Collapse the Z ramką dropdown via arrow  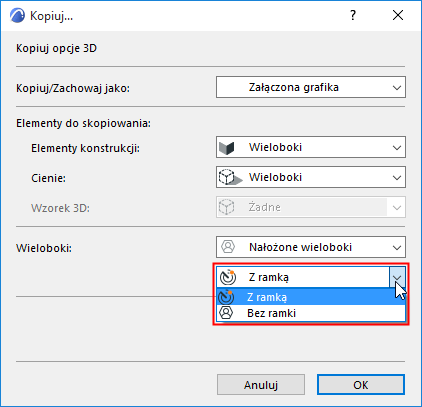397,277
